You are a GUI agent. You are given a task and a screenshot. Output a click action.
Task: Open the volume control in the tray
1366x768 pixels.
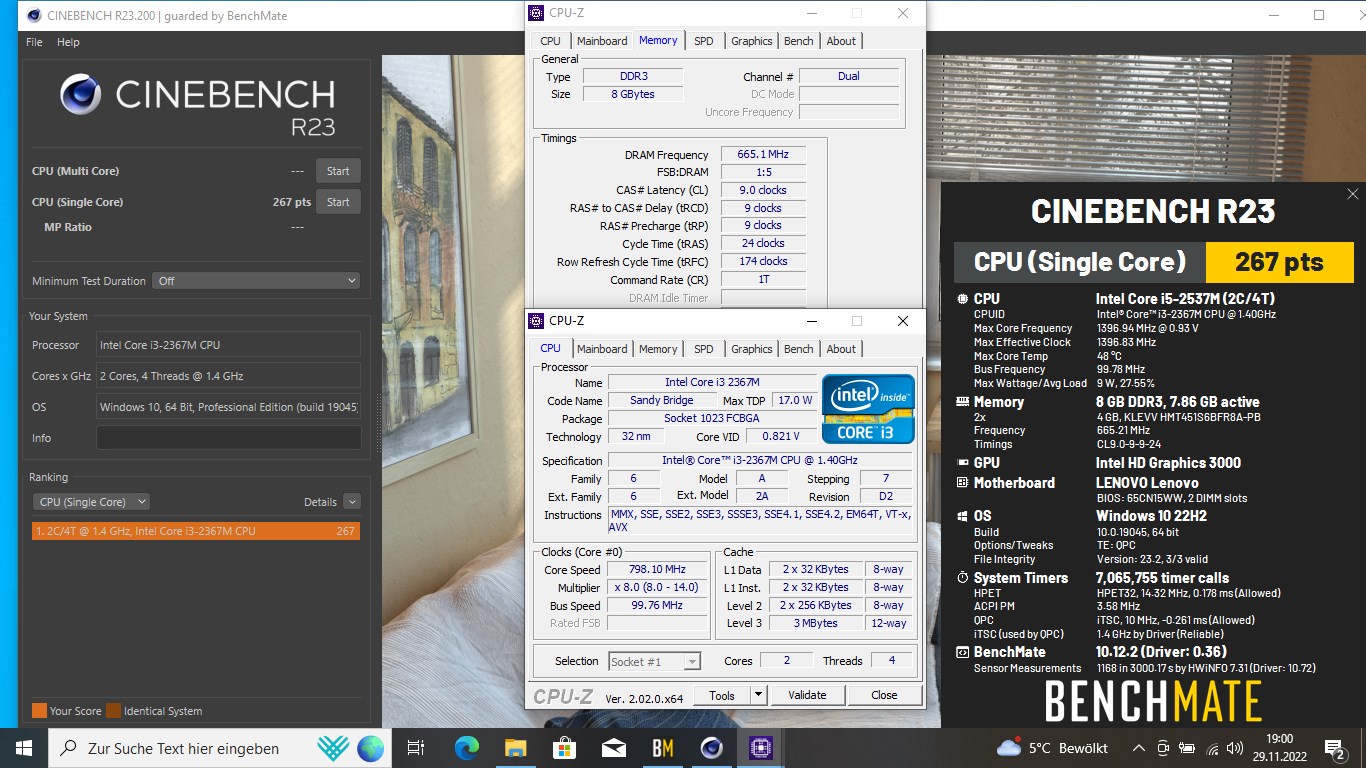point(1235,748)
